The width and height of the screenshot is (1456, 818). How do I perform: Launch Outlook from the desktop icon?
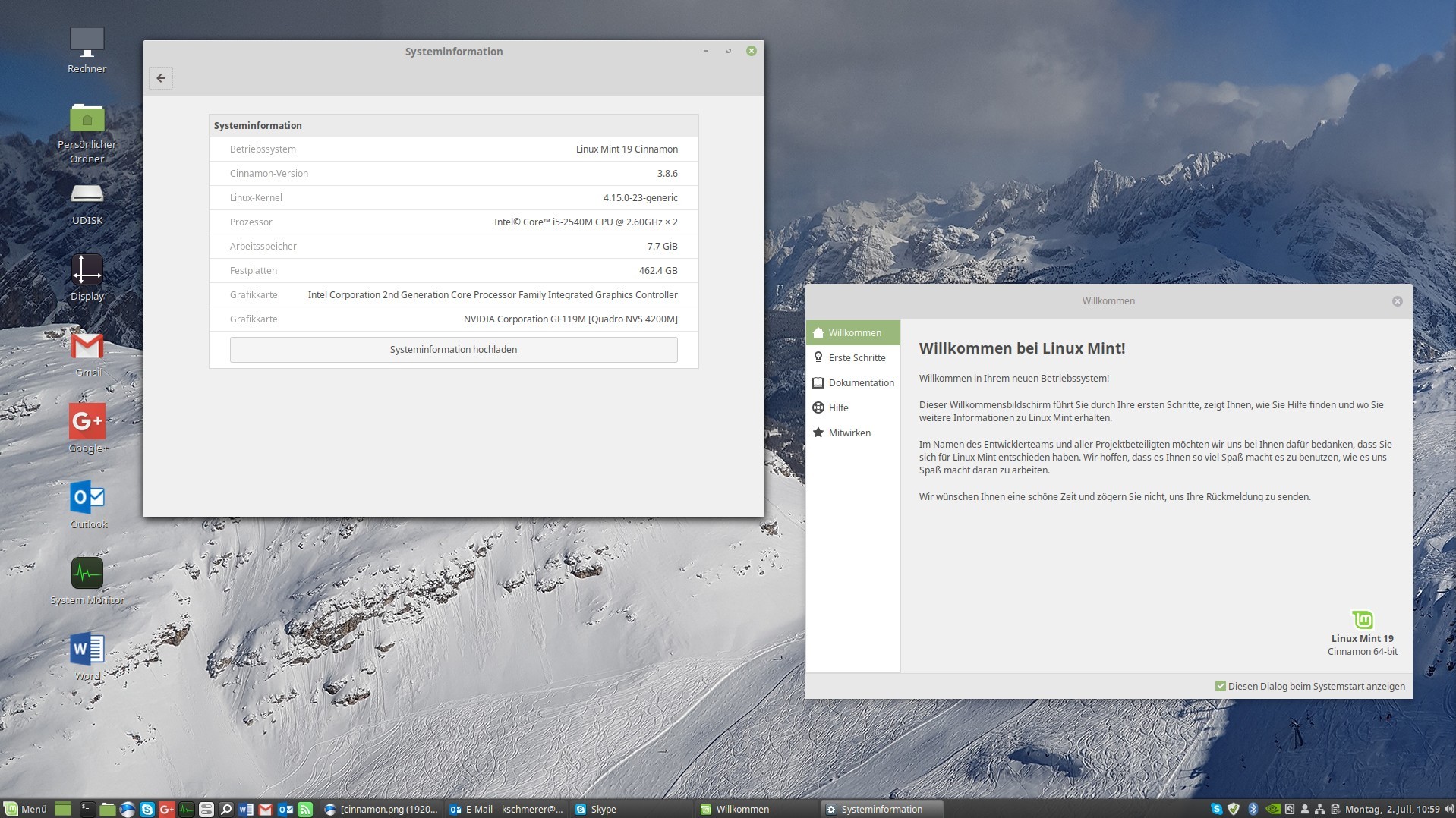coord(87,505)
